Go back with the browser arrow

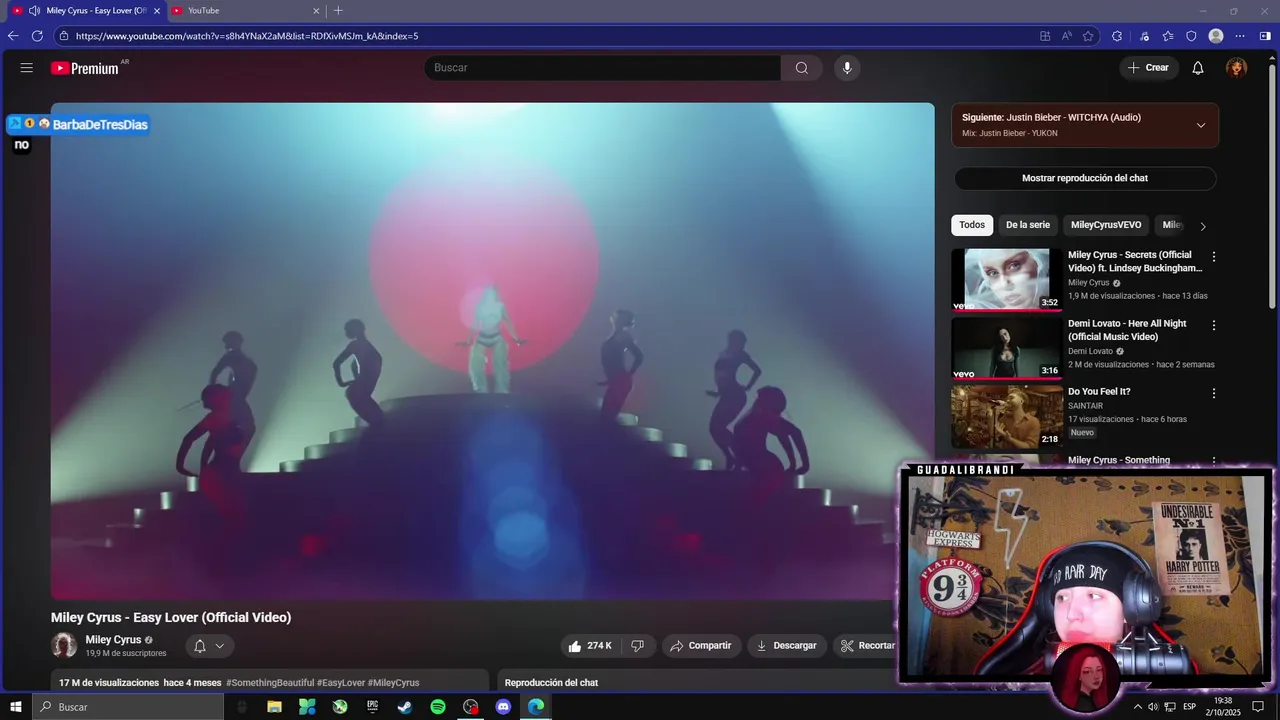point(13,36)
